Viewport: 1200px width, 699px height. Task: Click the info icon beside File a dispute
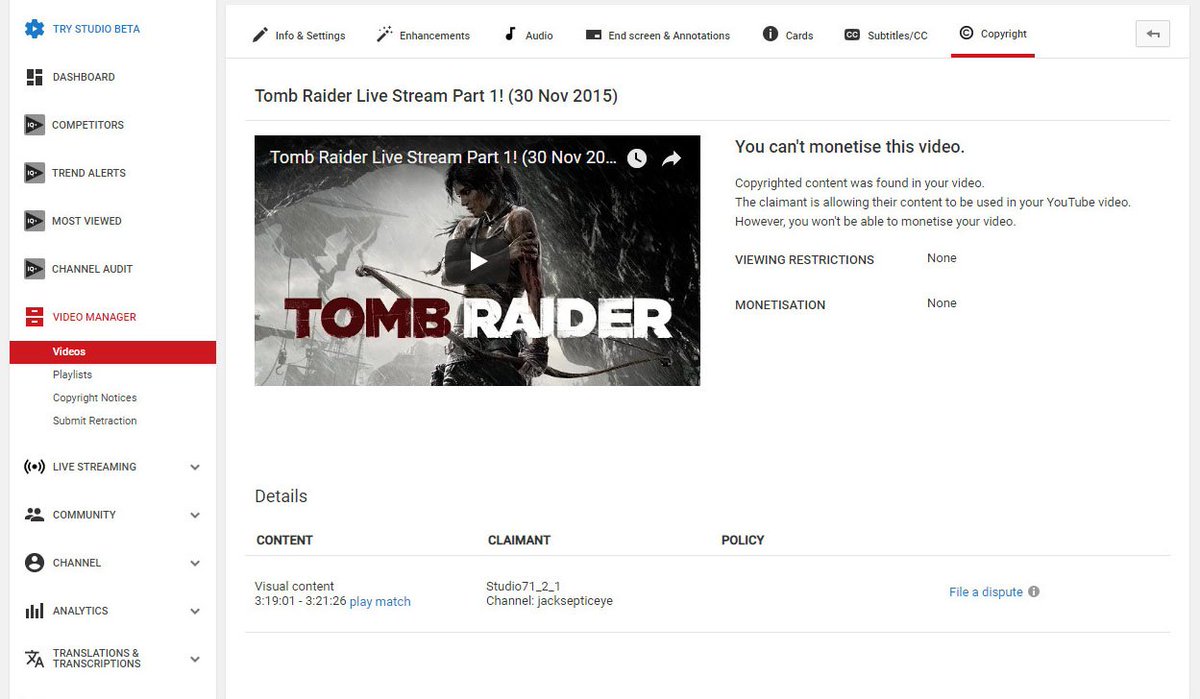(x=1034, y=591)
